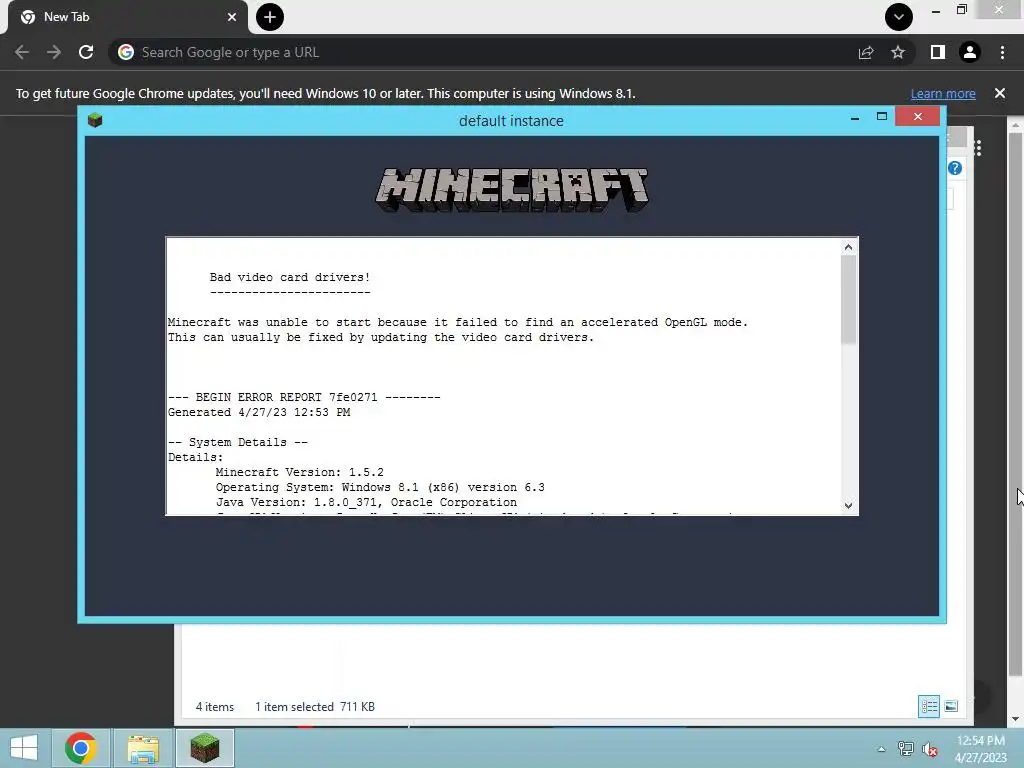Image resolution: width=1024 pixels, height=768 pixels.
Task: Open the Chrome profile avatar menu
Action: [x=970, y=52]
